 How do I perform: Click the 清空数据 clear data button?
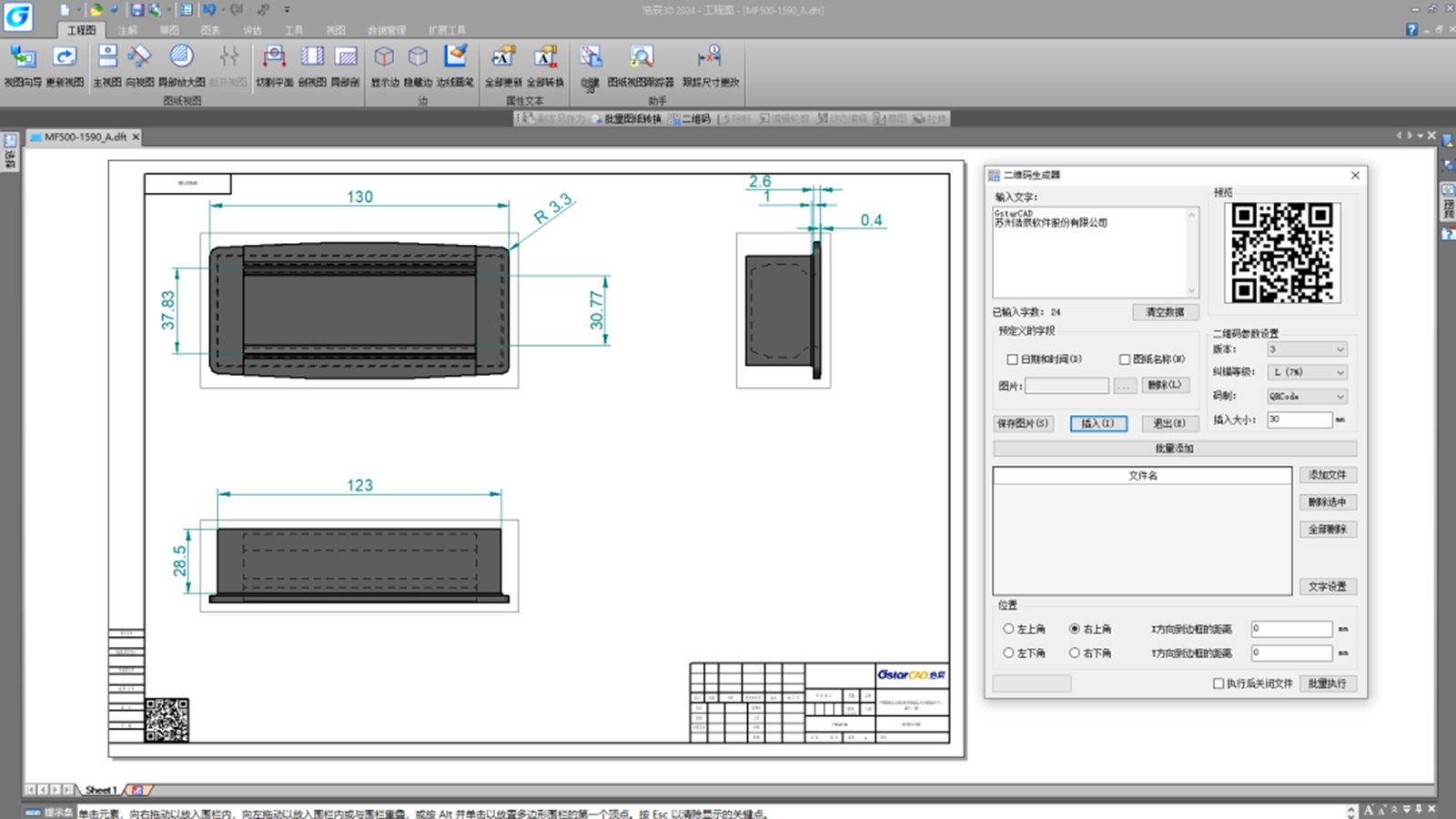coord(1165,312)
